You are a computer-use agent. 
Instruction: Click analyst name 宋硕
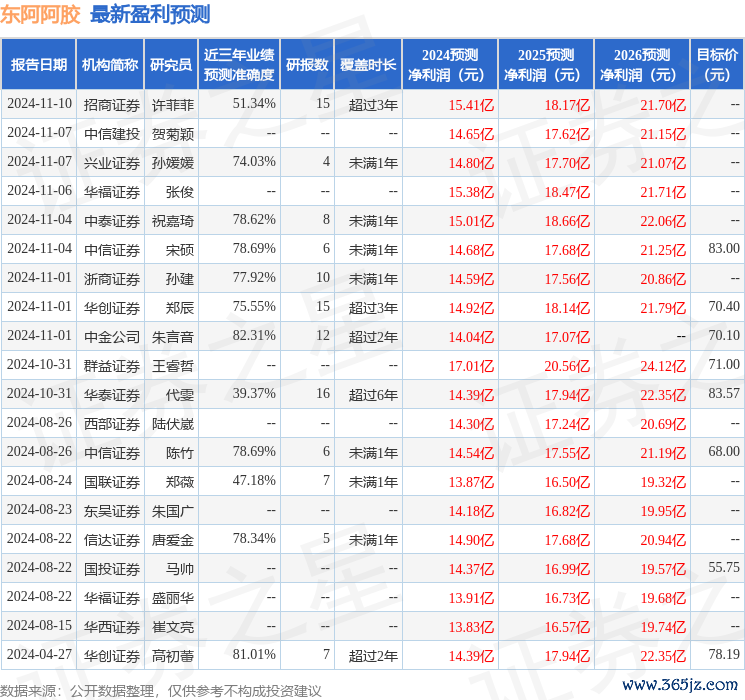click(180, 250)
